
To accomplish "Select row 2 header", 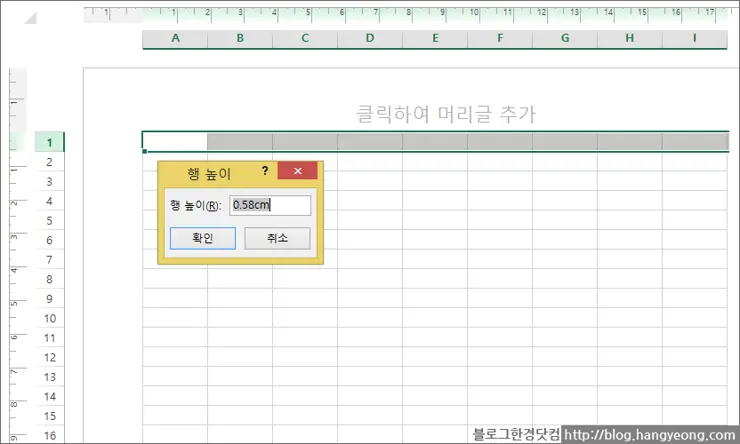I will click(50, 161).
